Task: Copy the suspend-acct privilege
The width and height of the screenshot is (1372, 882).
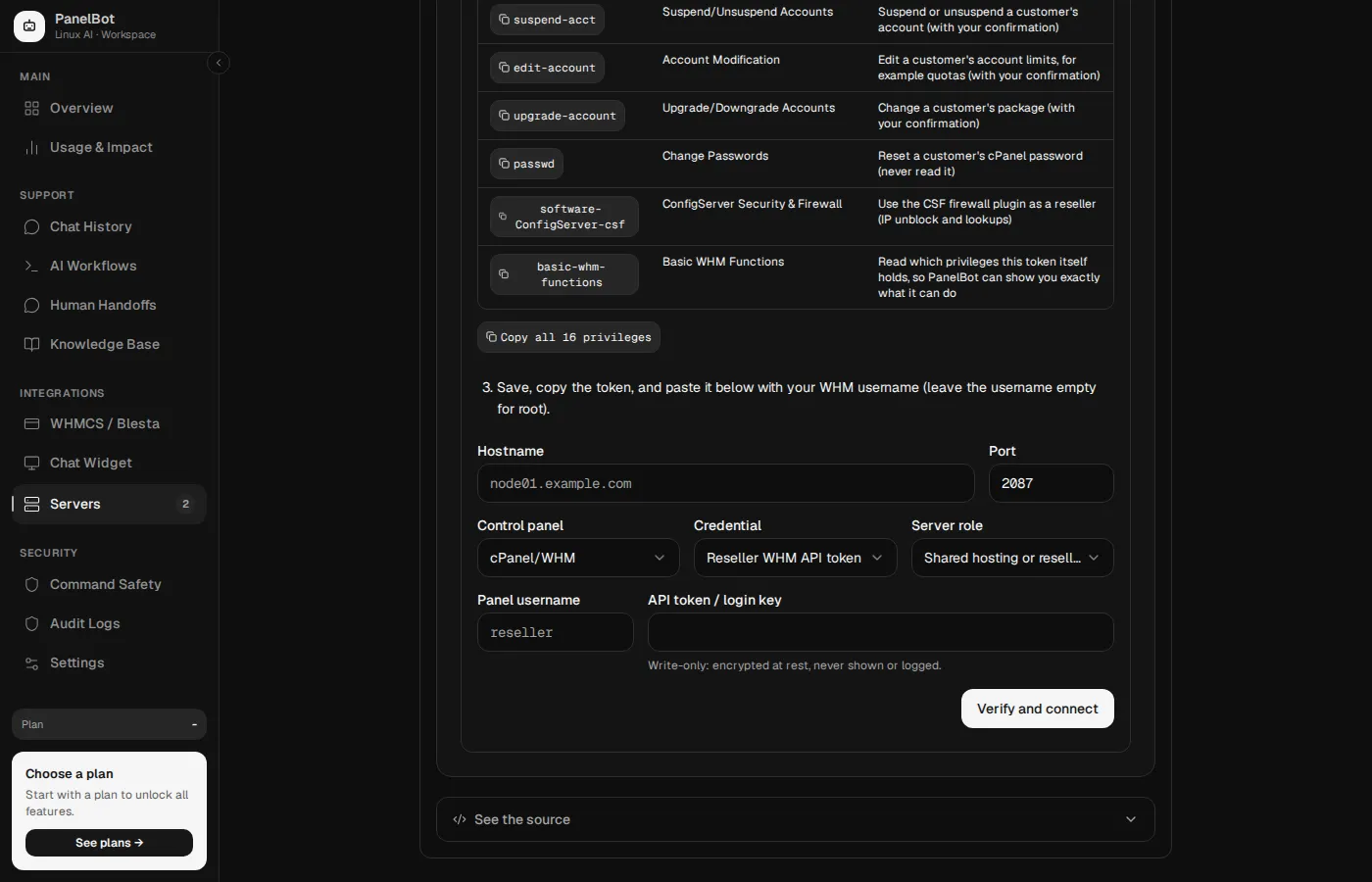Action: click(x=547, y=20)
